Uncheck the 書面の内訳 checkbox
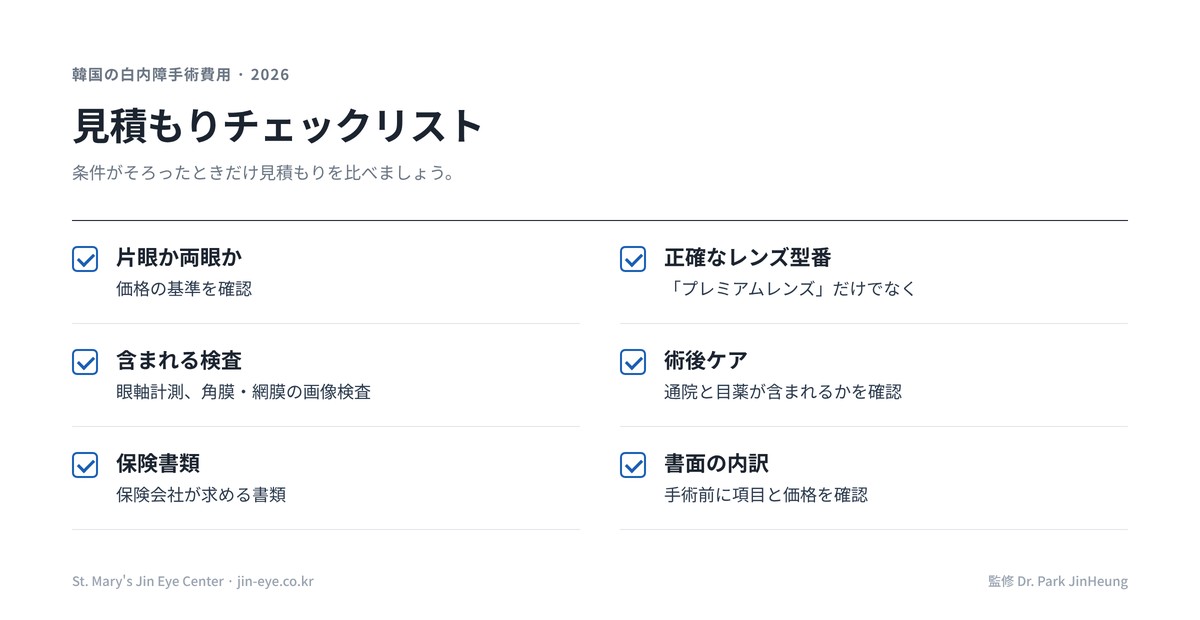 (633, 465)
